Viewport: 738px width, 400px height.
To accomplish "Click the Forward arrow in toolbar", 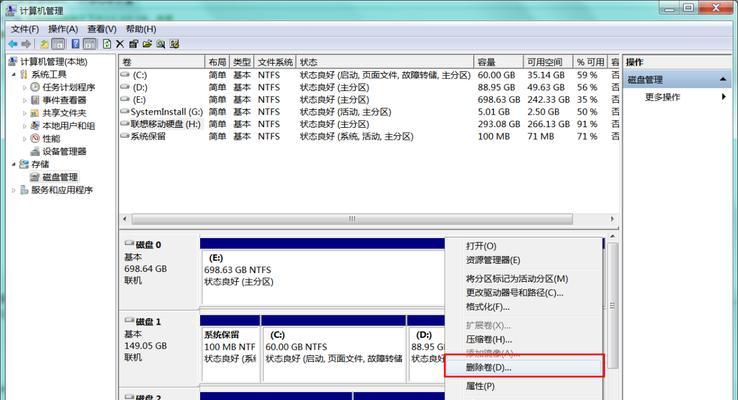I will (x=26, y=44).
